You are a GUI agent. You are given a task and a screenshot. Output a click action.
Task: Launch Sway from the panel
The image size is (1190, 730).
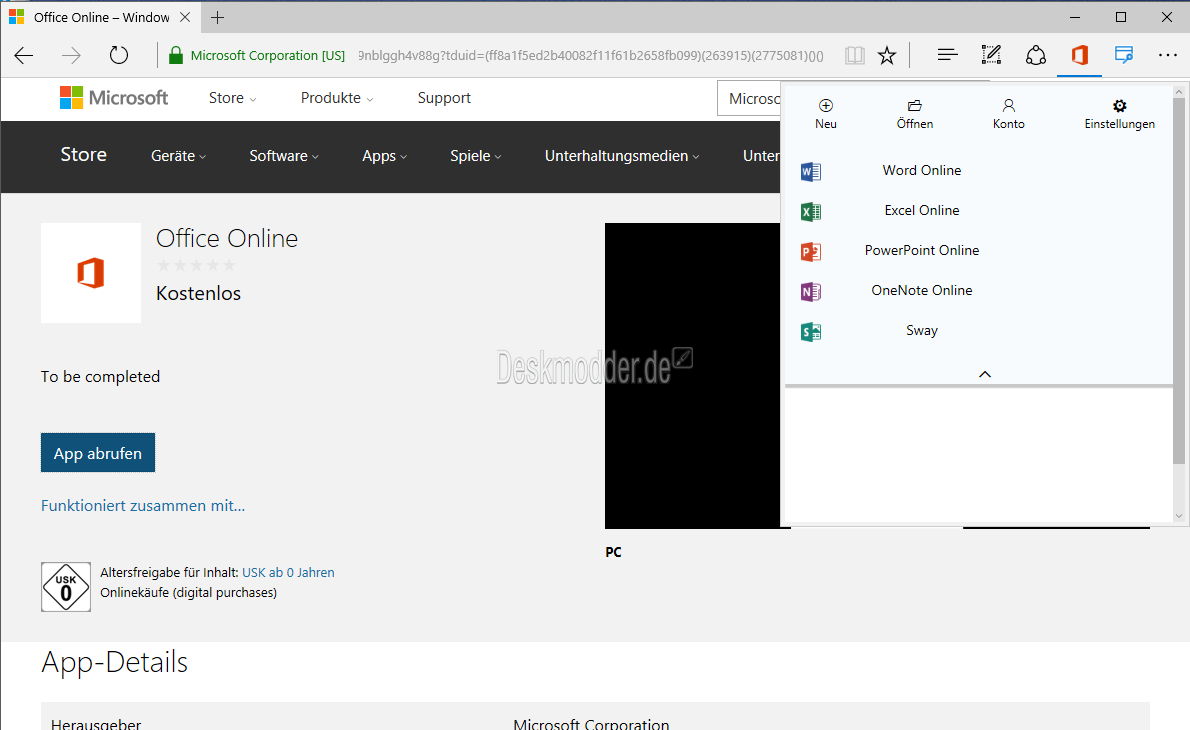pos(921,331)
